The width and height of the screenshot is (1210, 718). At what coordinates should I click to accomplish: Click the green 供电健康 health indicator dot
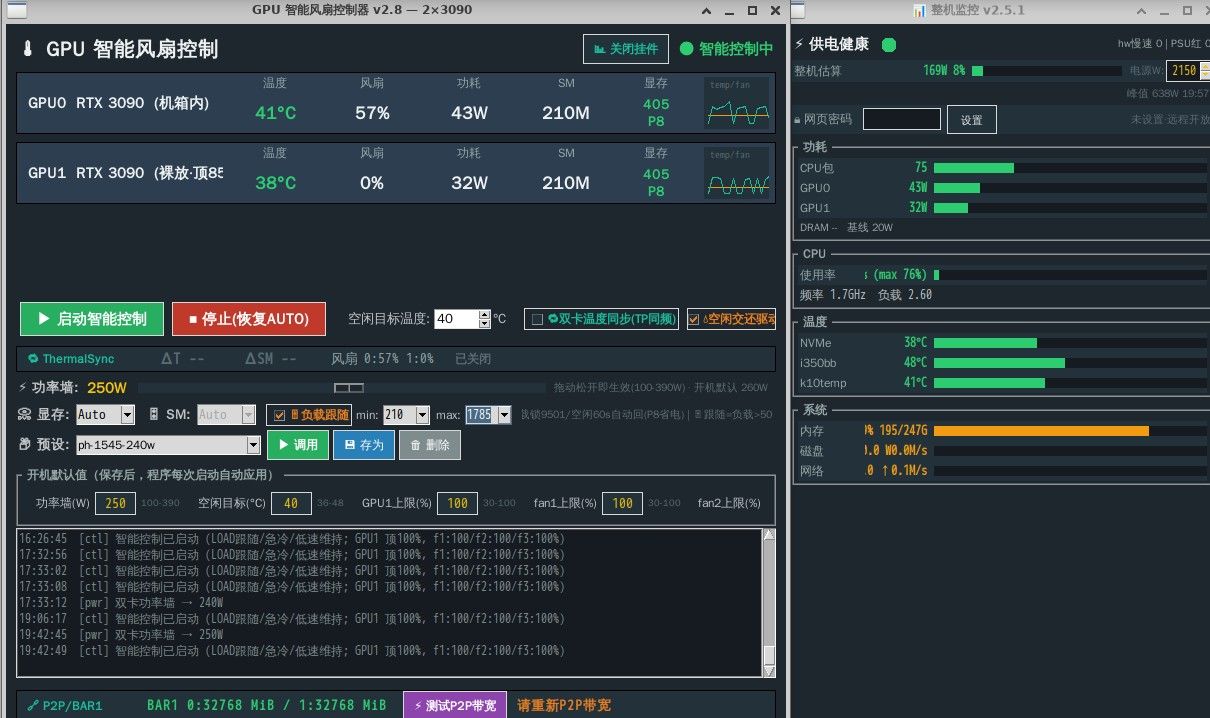point(889,45)
